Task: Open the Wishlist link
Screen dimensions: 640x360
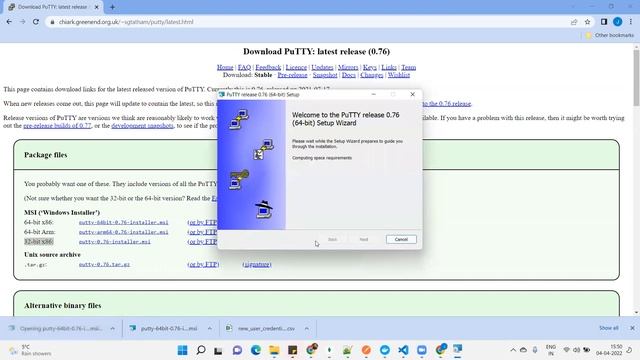Action: click(x=399, y=75)
